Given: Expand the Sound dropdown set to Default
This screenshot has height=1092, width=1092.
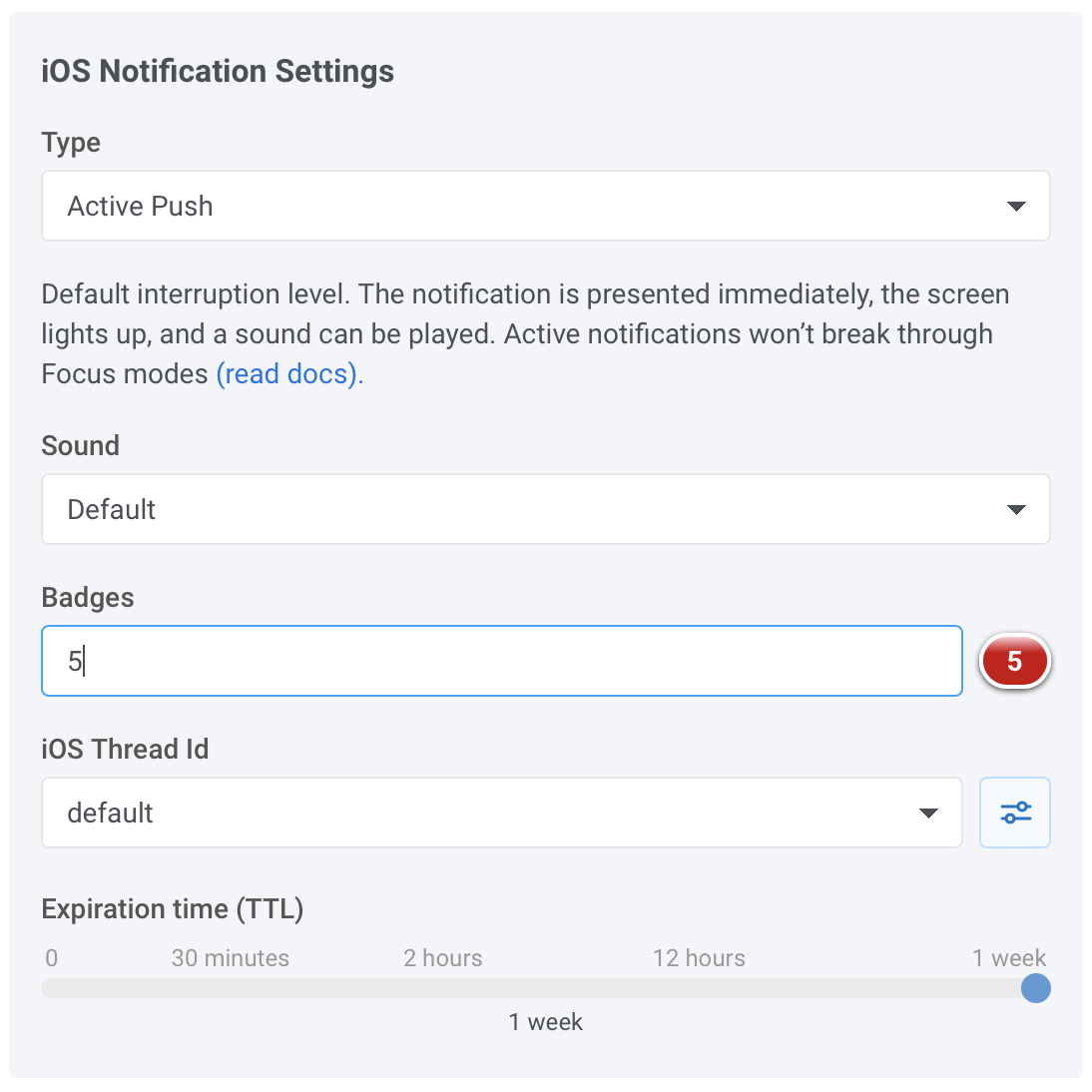Looking at the screenshot, I should click(x=544, y=509).
